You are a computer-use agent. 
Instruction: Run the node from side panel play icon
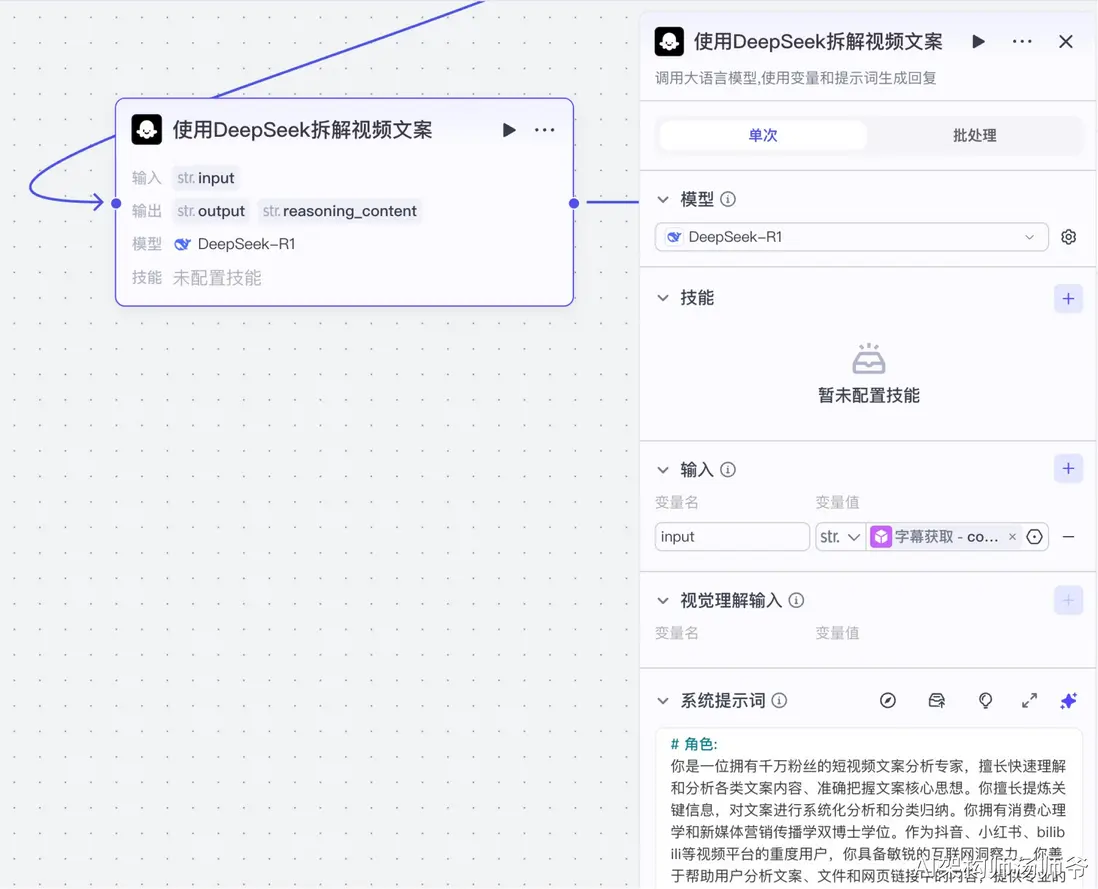[978, 42]
